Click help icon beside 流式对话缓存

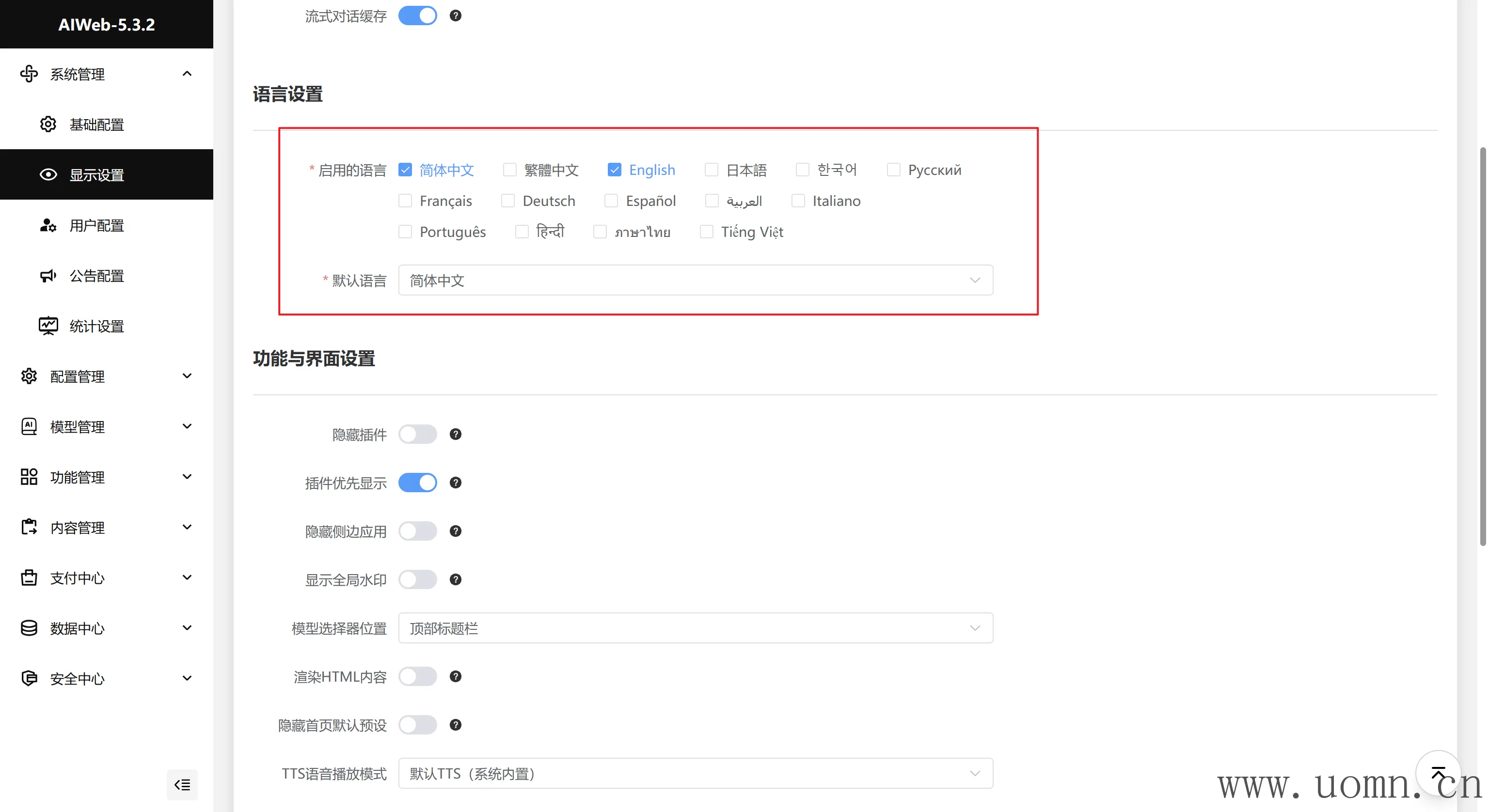[x=456, y=16]
